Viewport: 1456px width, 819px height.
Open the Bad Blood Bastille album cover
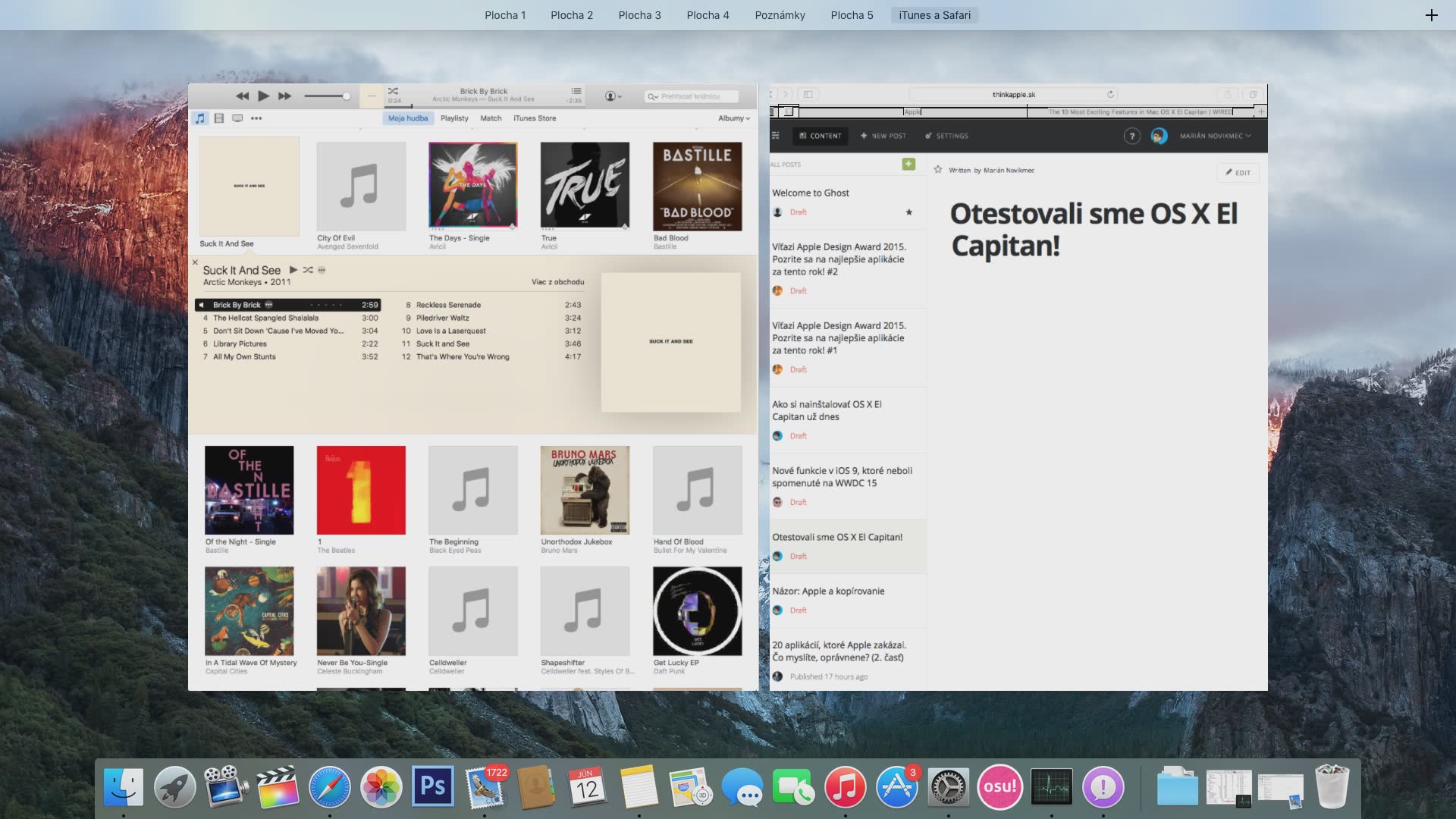697,187
